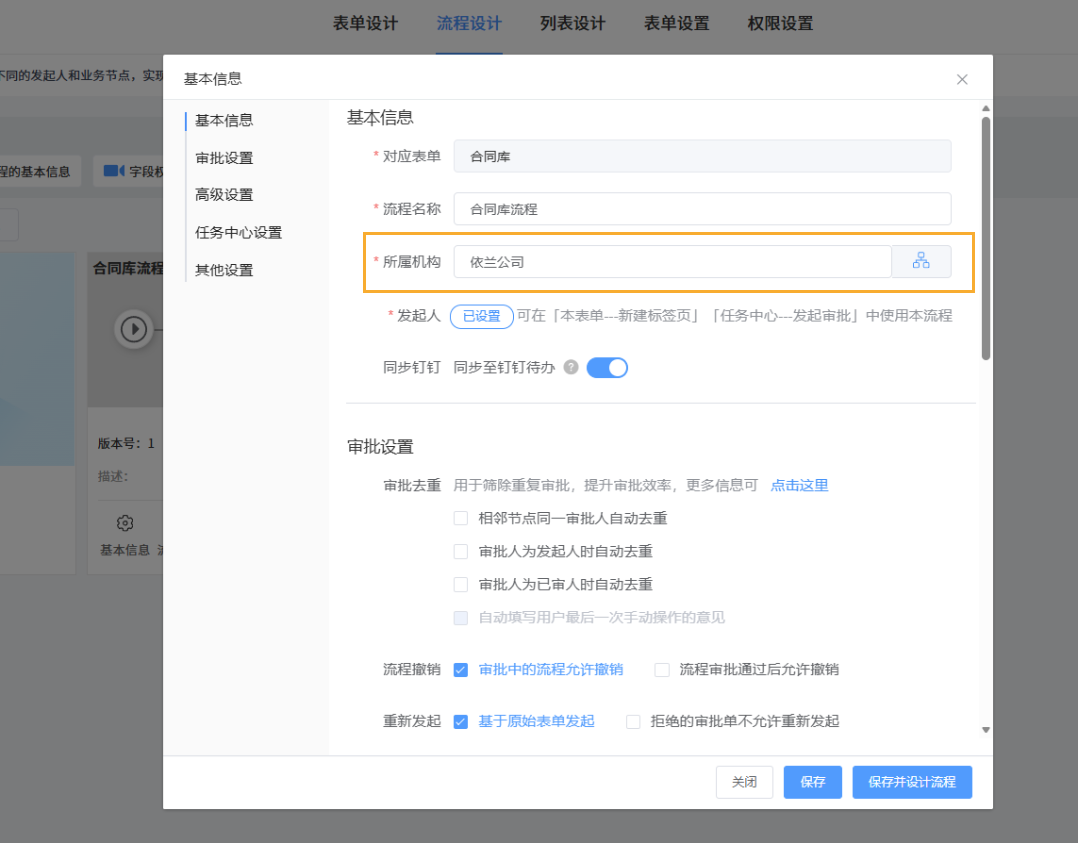Select 高级设置 in the dialog sidebar
1078x843 pixels.
(x=224, y=195)
